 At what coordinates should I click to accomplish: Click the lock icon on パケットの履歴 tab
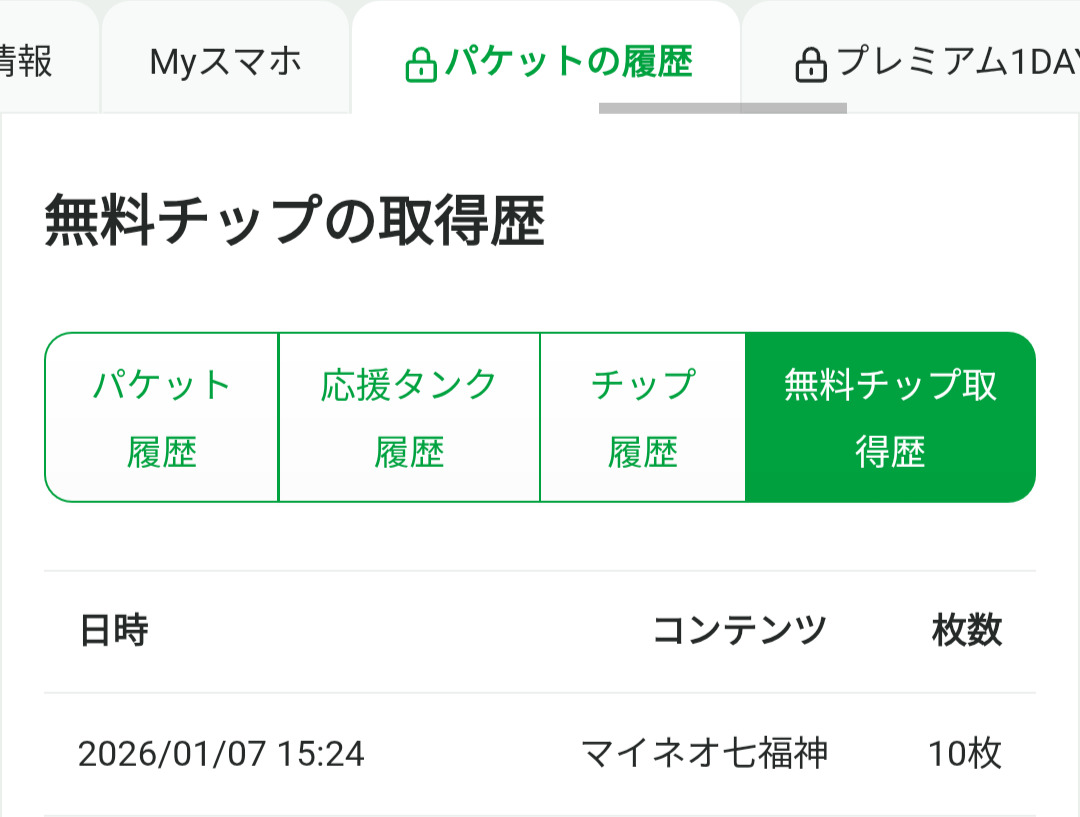(x=421, y=66)
